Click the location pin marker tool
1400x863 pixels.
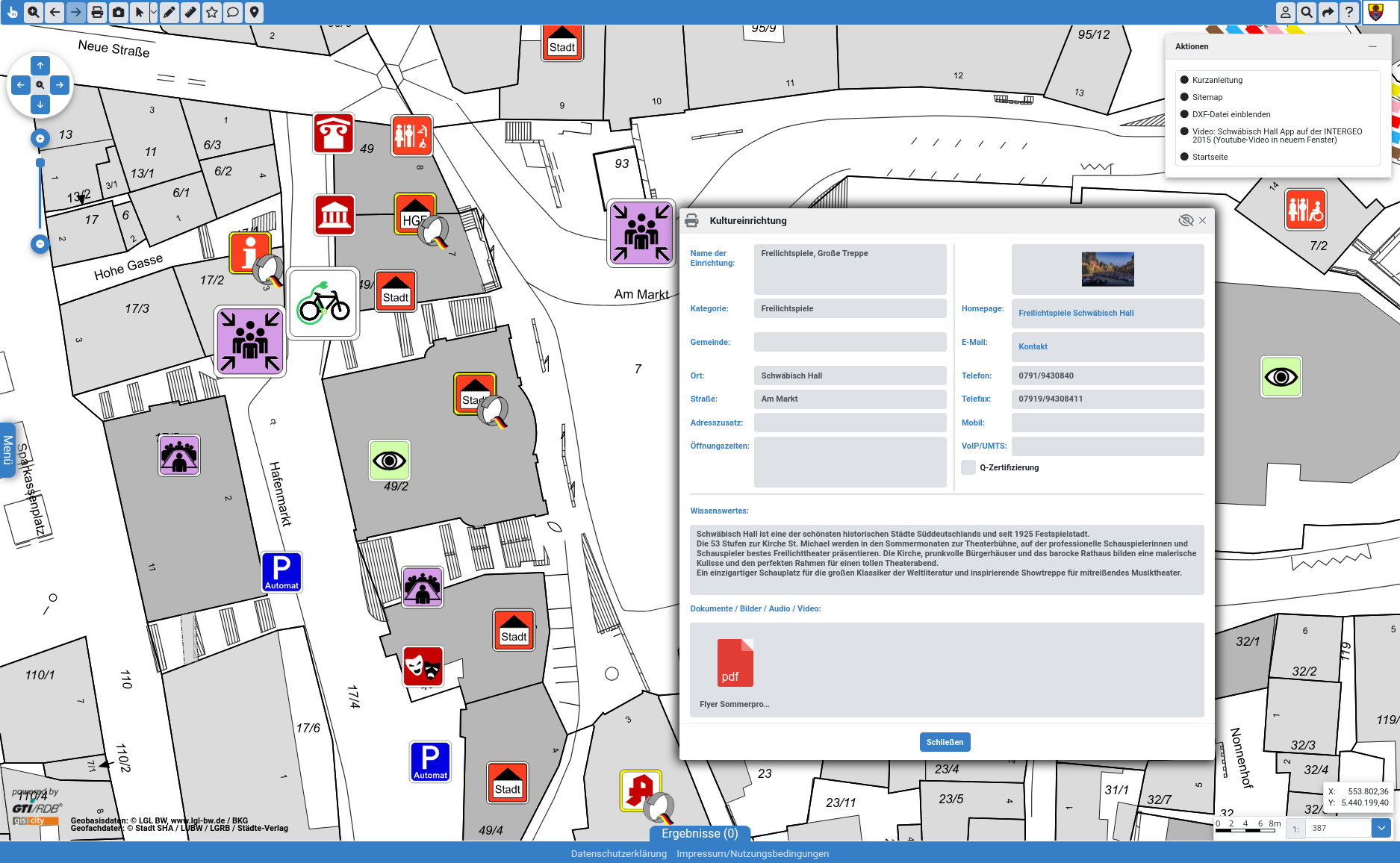255,12
